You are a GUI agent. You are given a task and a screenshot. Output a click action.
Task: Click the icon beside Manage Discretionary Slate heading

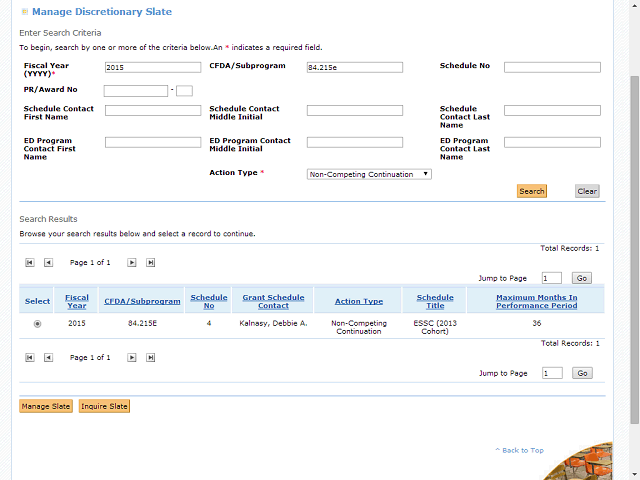pyautogui.click(x=24, y=12)
